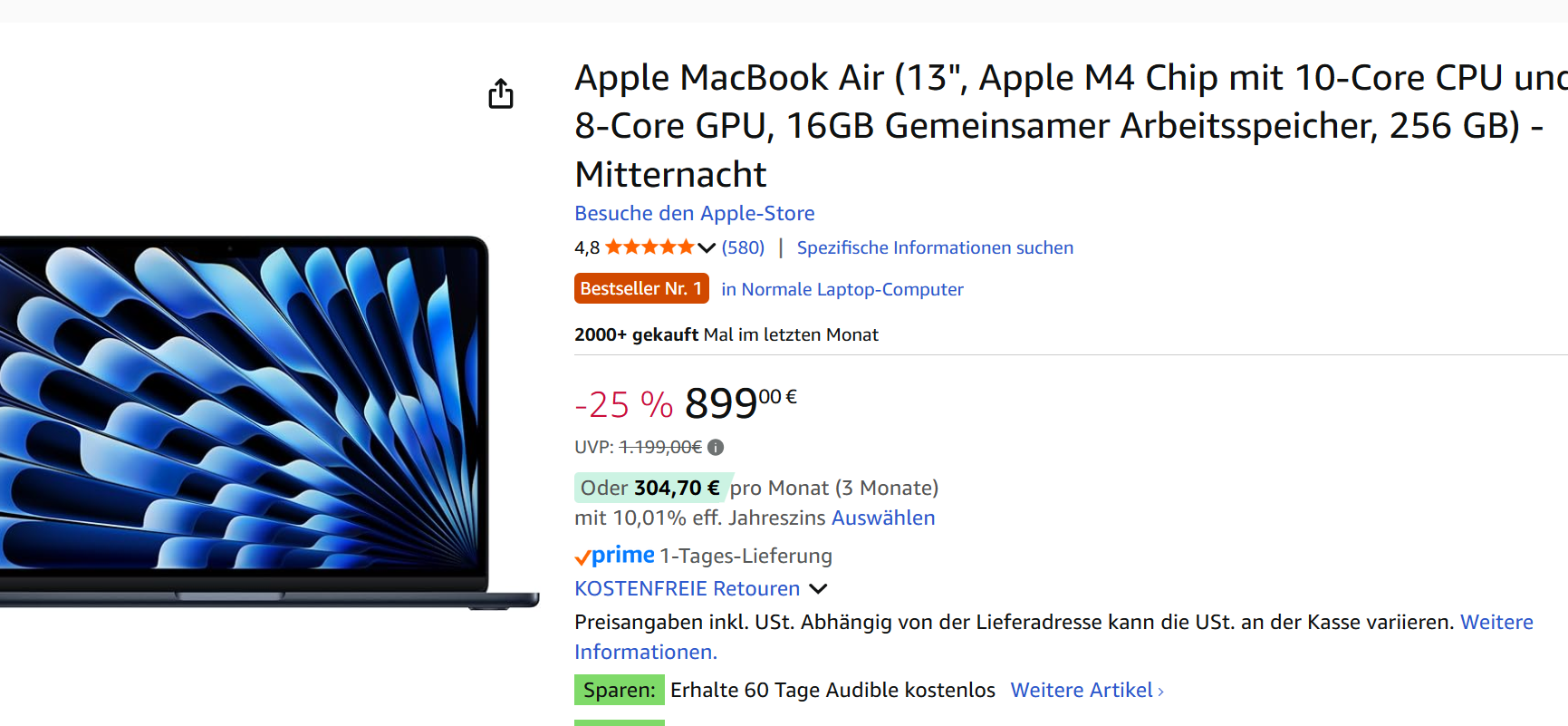Viewport: 1568px width, 726px height.
Task: Click the UVP info circle icon
Action: tap(716, 447)
